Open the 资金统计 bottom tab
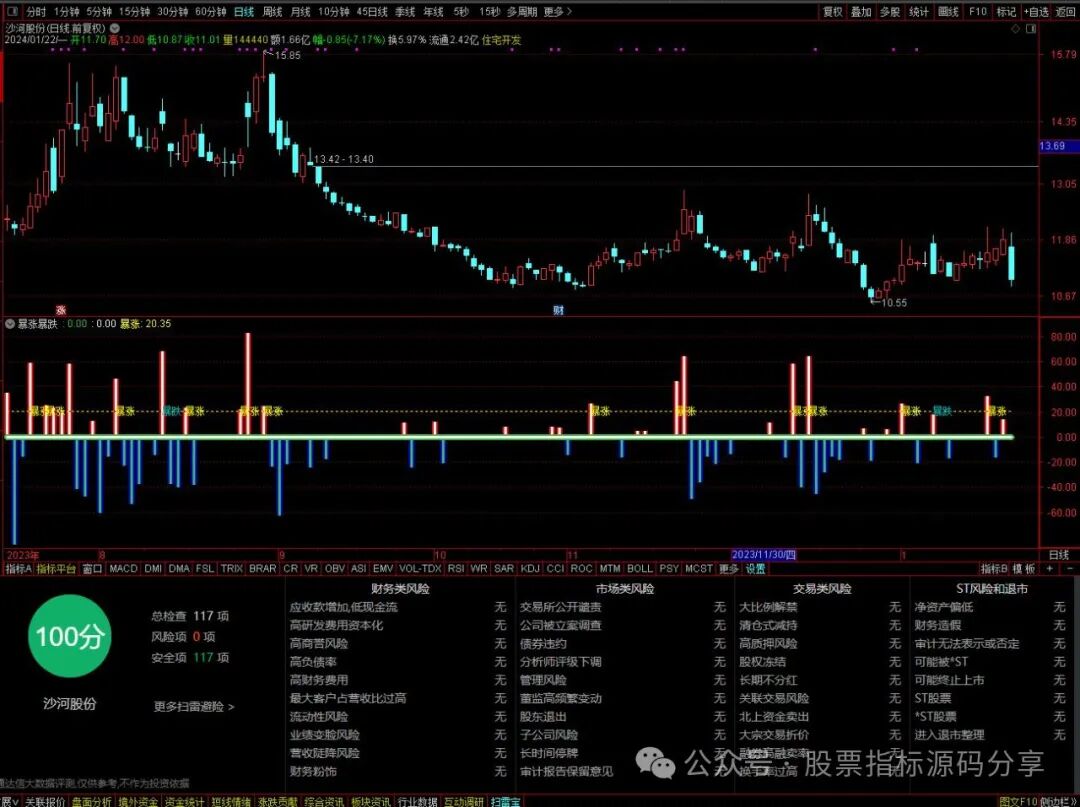The height and width of the screenshot is (807, 1080). click(x=183, y=801)
